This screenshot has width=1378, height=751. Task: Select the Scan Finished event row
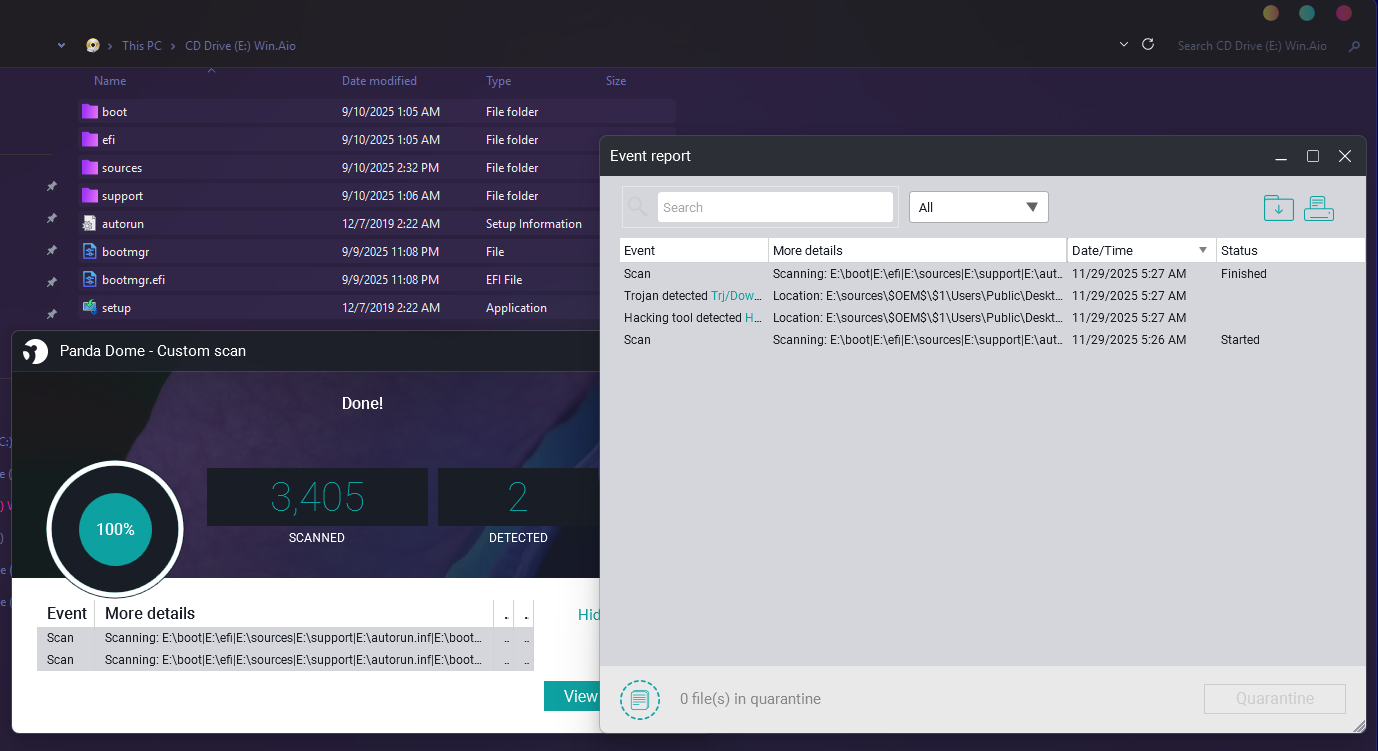992,274
